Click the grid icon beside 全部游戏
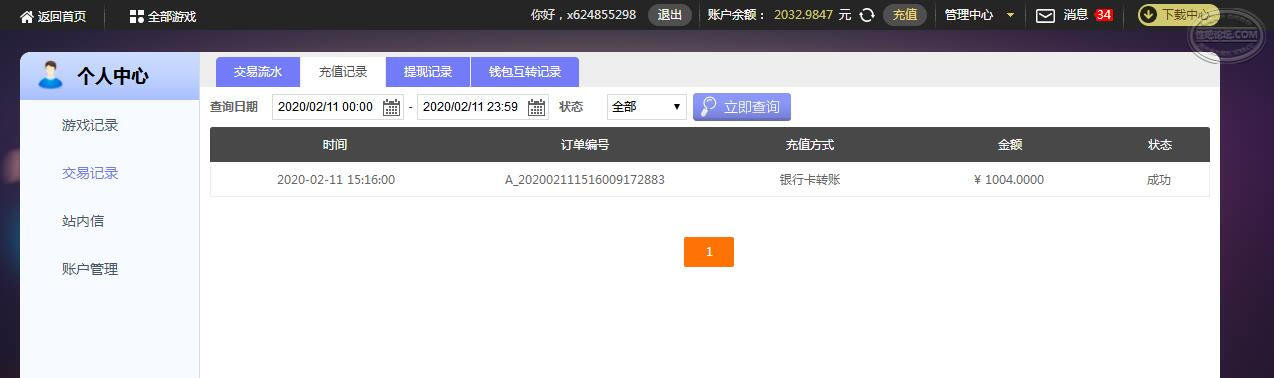 tap(136, 16)
